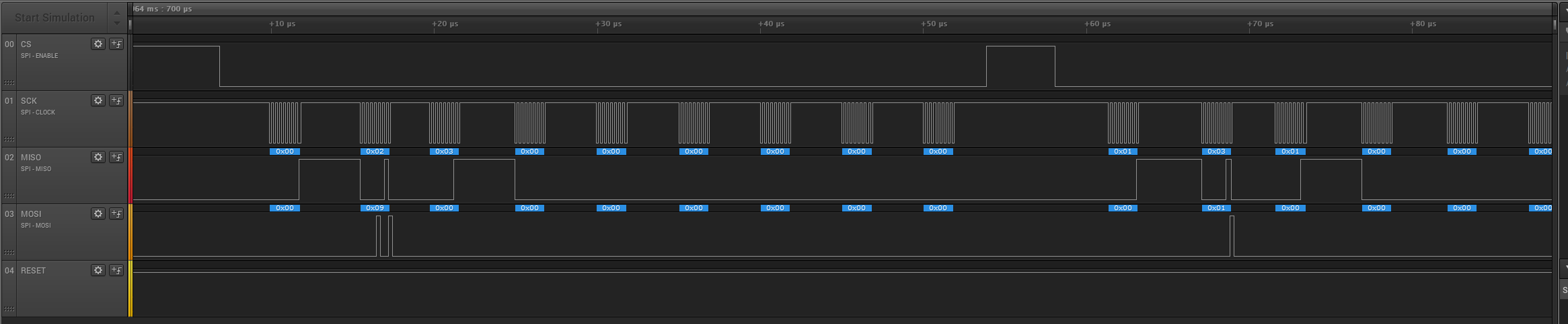Click the +70 µs time marker
This screenshot has height=324, width=1568.
1261,24
